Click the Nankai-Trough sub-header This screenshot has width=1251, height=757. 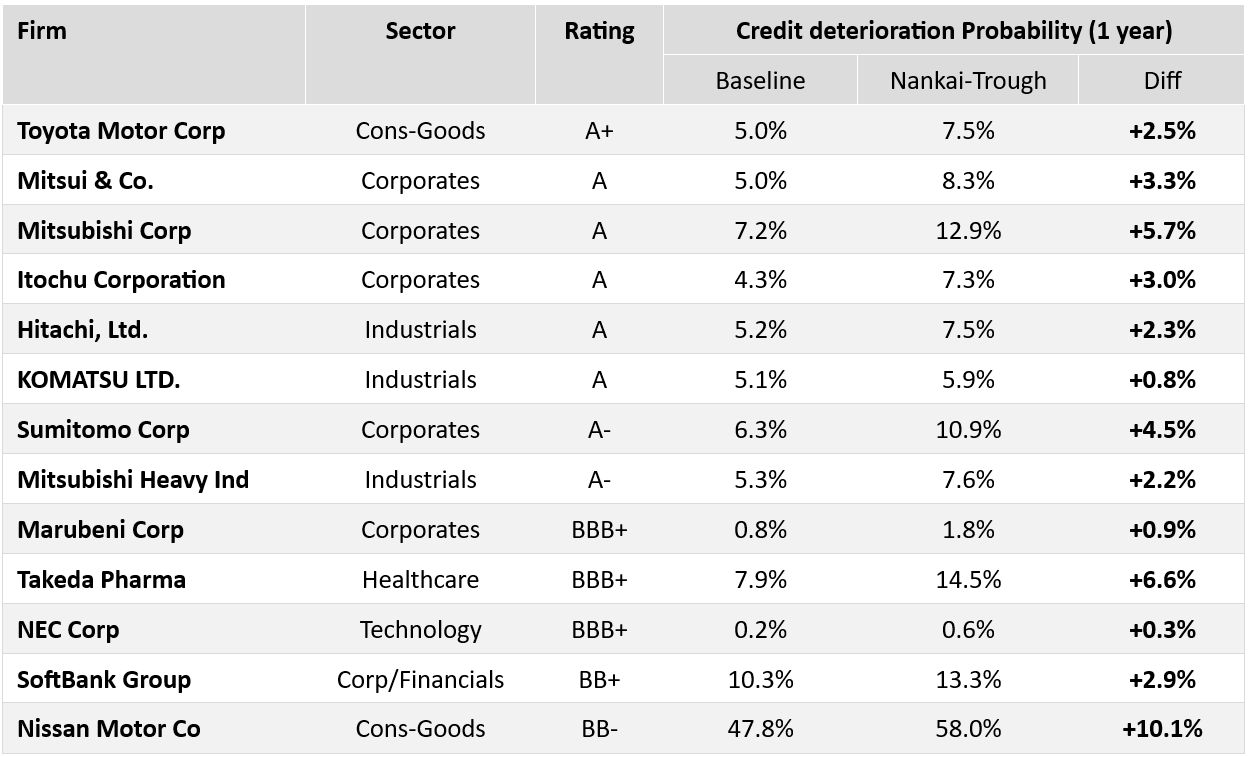(967, 81)
